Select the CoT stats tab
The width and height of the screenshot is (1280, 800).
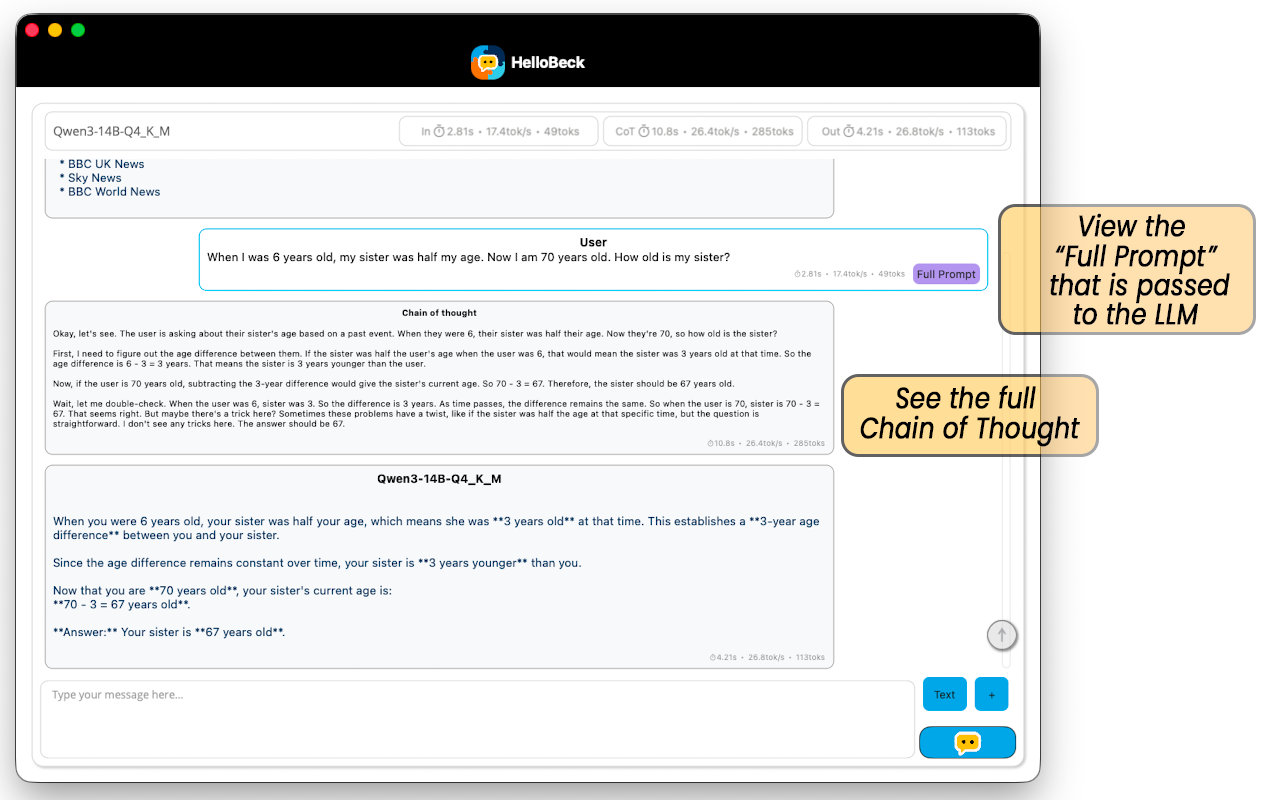click(x=702, y=130)
